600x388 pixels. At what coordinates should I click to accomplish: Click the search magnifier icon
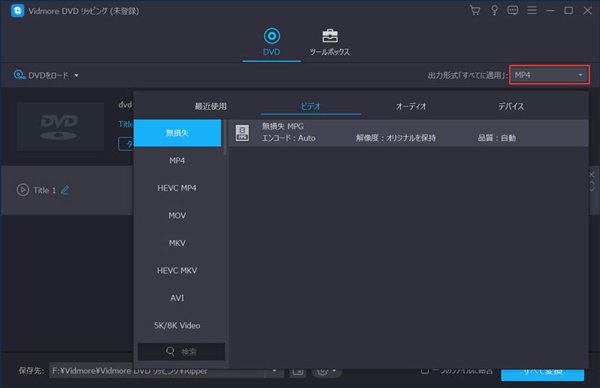coord(170,351)
